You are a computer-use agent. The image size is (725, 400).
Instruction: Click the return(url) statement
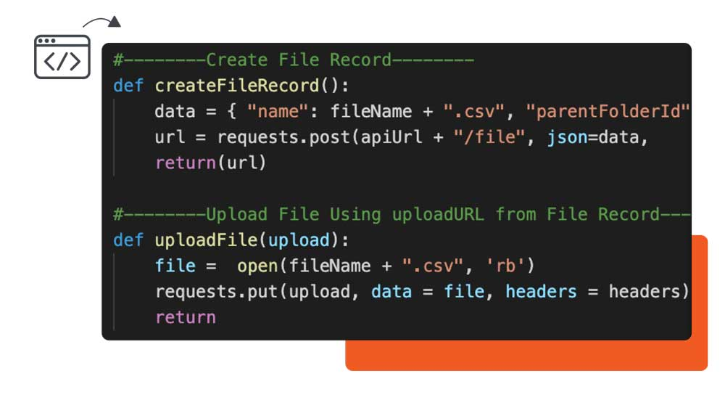pyautogui.click(x=211, y=163)
